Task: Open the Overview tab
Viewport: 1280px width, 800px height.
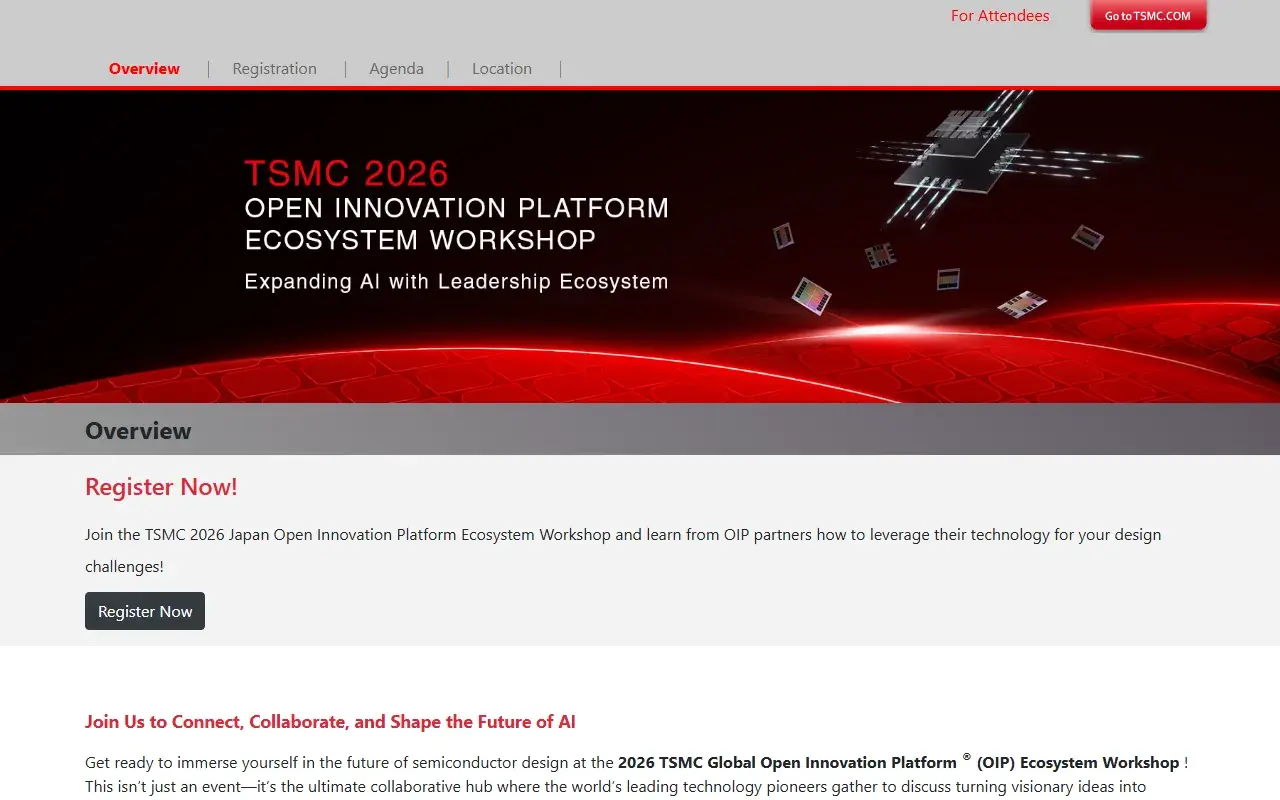Action: point(144,69)
